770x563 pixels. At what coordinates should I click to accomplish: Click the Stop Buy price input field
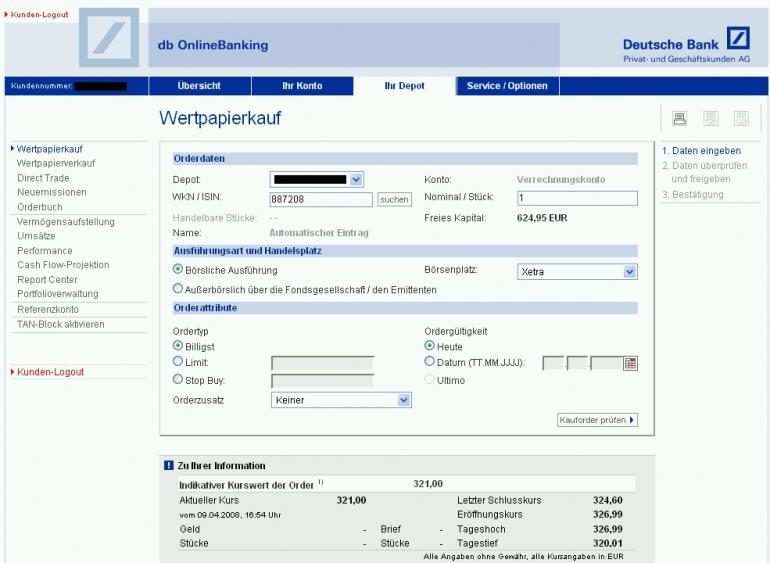(x=322, y=381)
